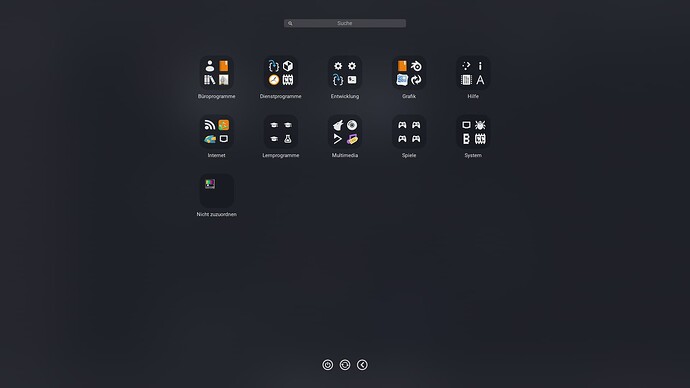Open the Entwicklung category folder

[345, 73]
